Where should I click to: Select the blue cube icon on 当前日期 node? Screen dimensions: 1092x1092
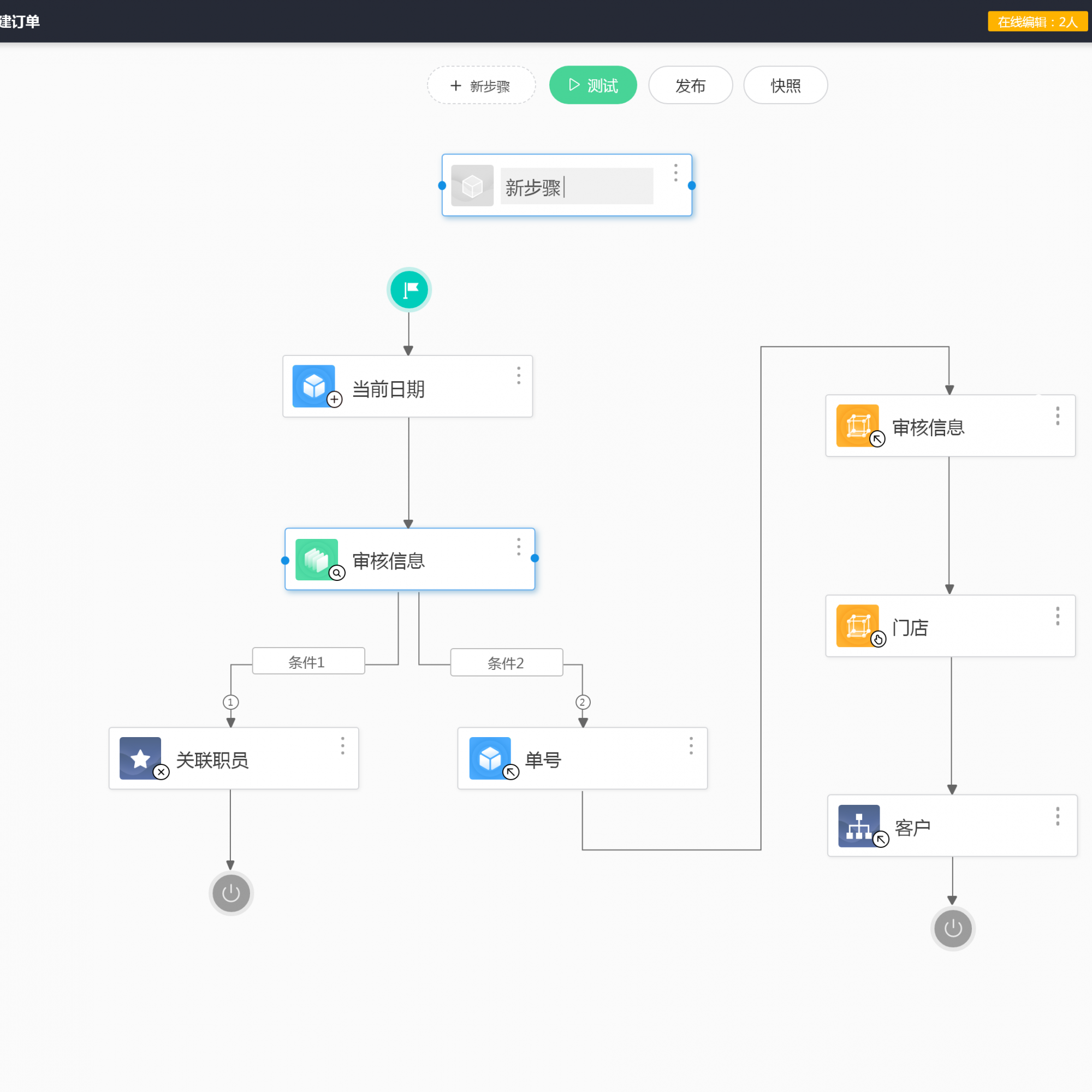pyautogui.click(x=314, y=386)
